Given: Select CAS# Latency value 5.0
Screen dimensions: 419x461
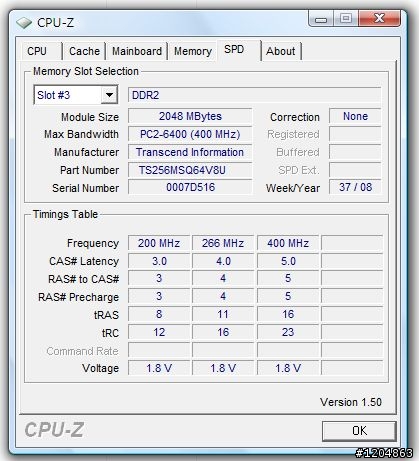Looking at the screenshot, I should pos(288,261).
